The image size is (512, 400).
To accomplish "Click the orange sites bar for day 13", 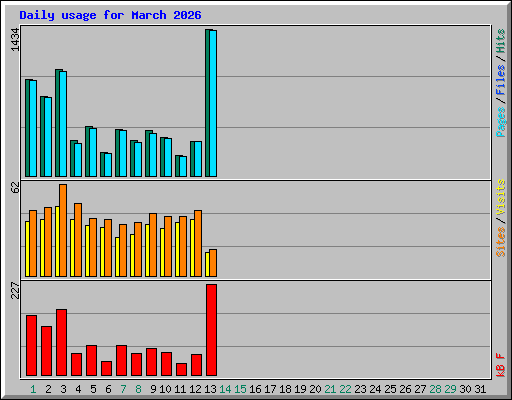I will (213, 263).
